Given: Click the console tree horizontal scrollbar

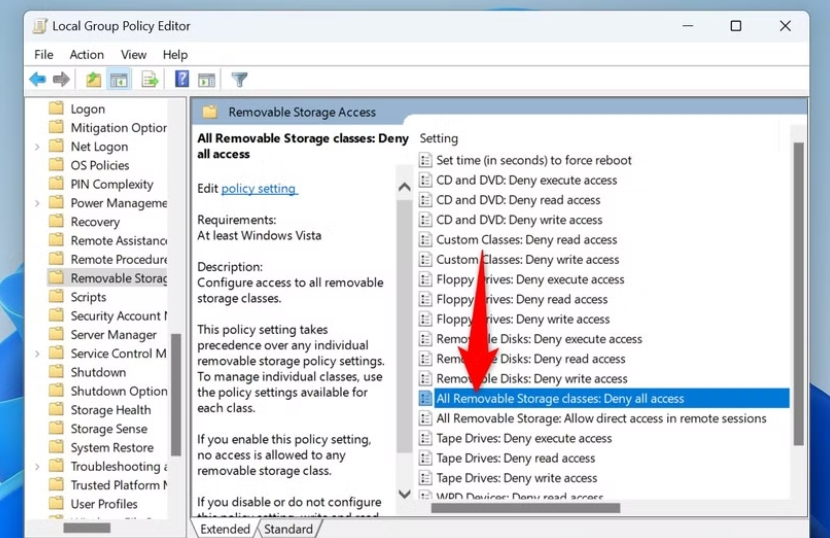Looking at the screenshot, I should click(87, 528).
